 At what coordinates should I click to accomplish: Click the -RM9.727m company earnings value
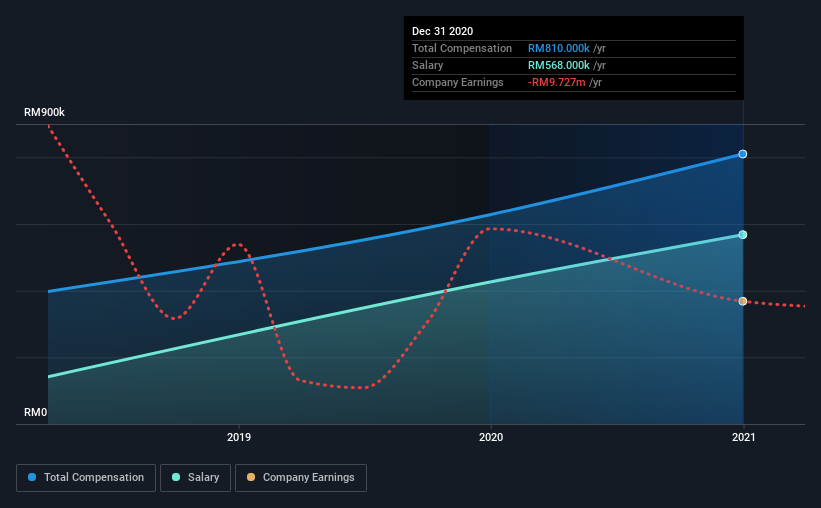pos(557,82)
